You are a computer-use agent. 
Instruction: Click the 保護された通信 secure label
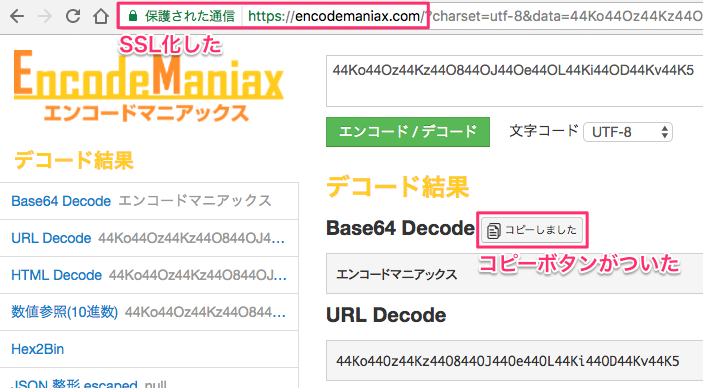(190, 16)
